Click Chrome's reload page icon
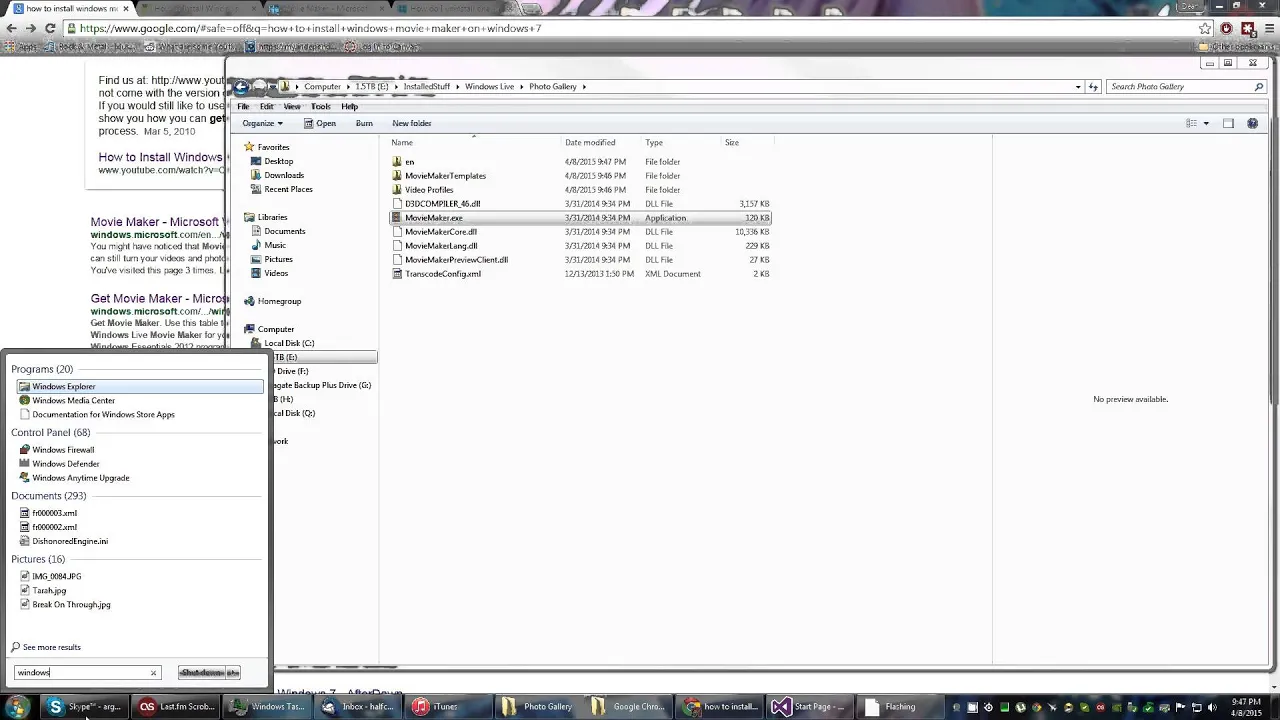 click(50, 28)
